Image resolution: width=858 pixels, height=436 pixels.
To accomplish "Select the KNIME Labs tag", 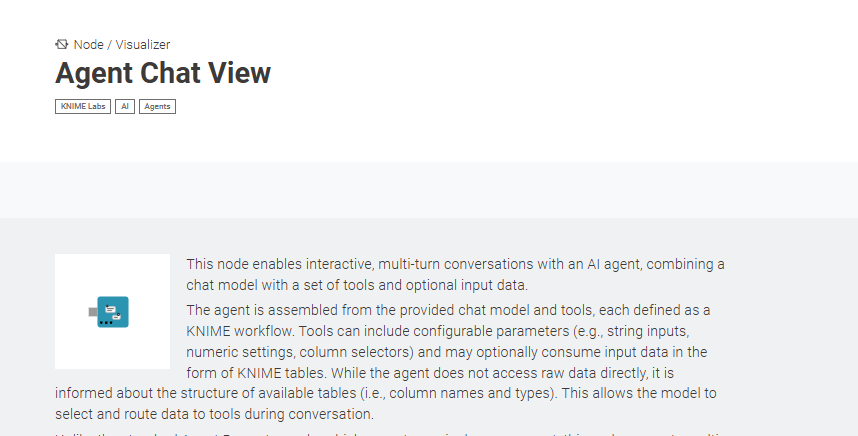I will click(x=83, y=106).
